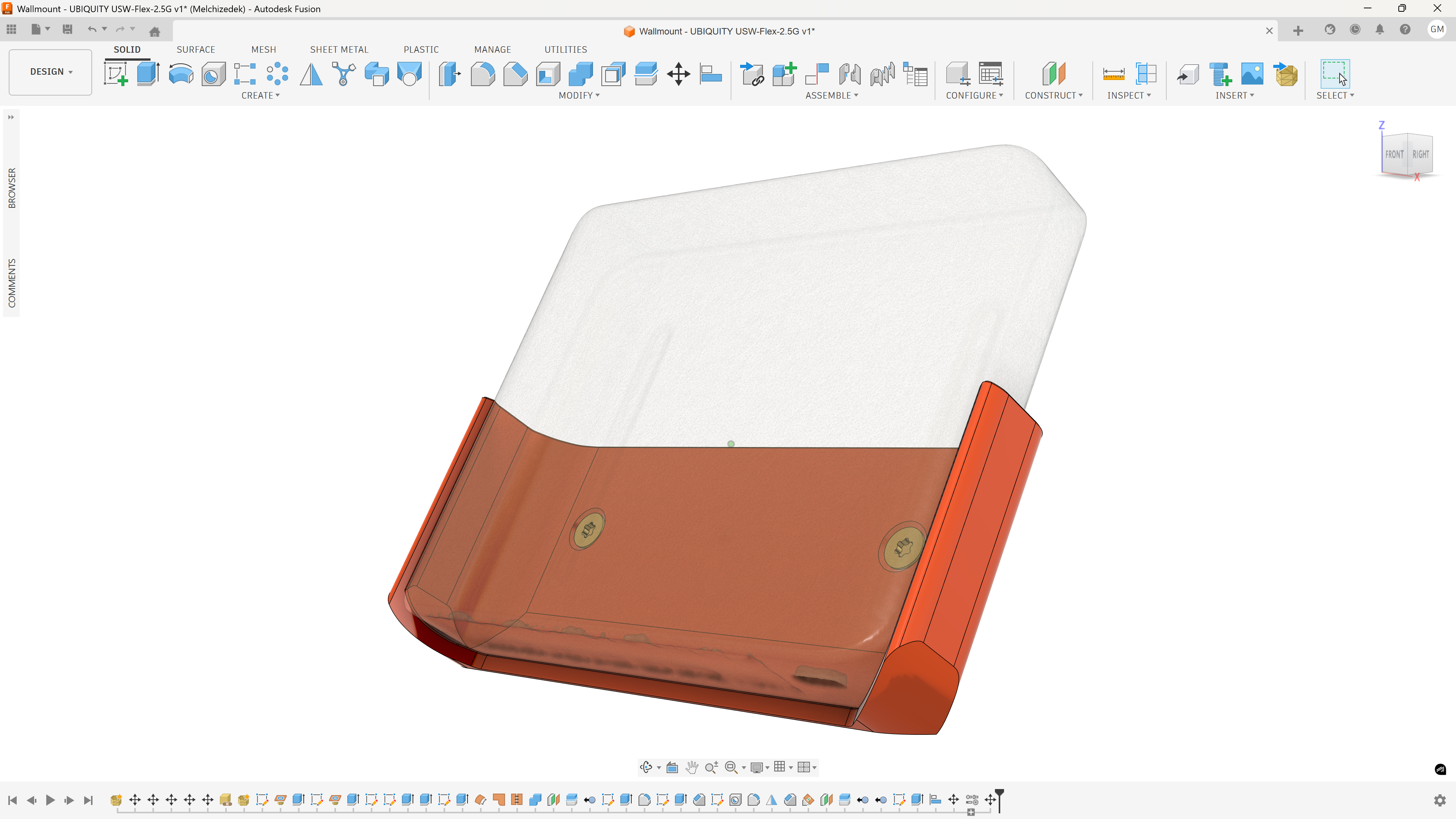Select the Revolve tool
This screenshot has width=1456, height=819.
click(181, 74)
